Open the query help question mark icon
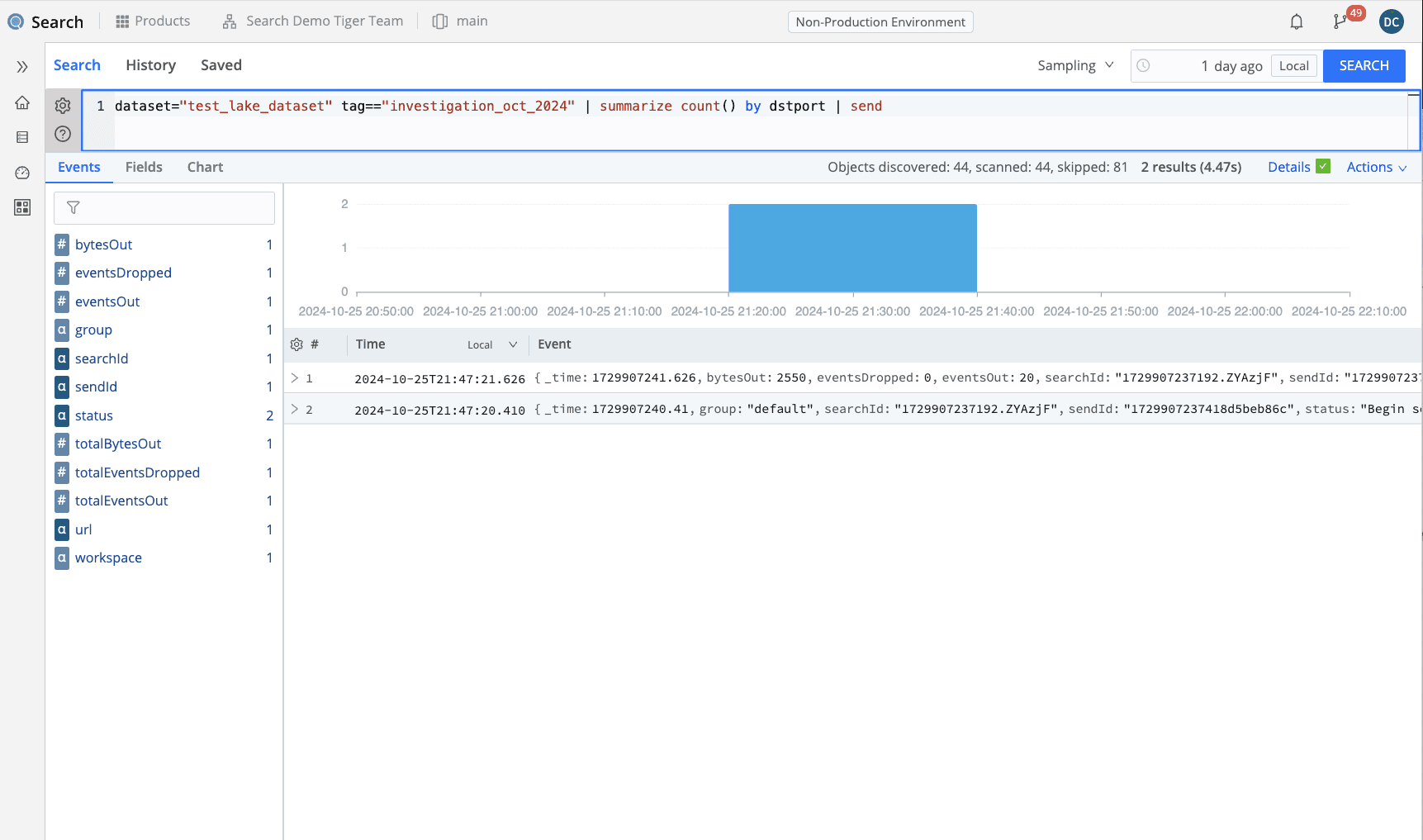The image size is (1423, 840). tap(63, 134)
